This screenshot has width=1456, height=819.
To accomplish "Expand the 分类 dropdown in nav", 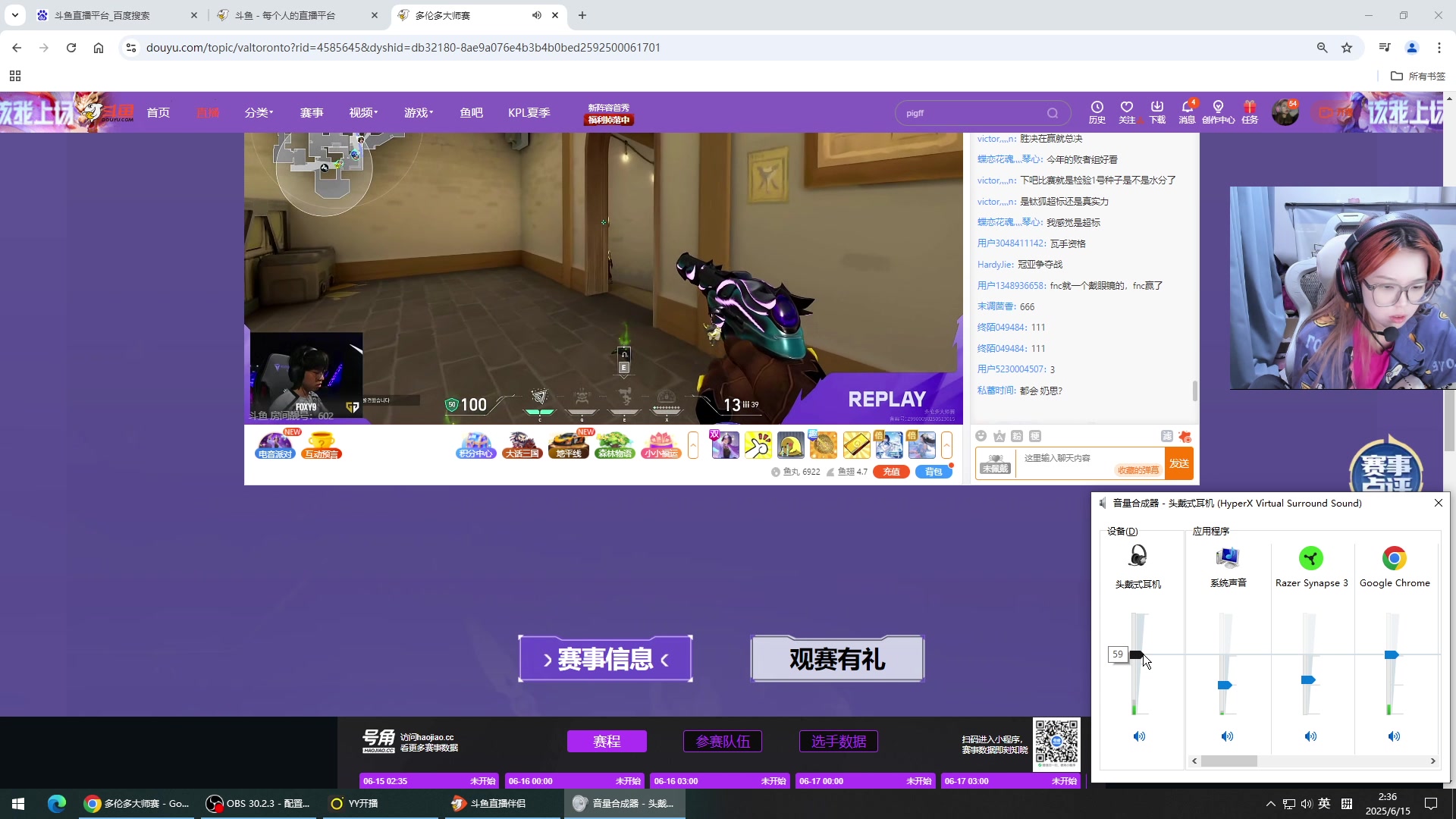I will coord(259,112).
